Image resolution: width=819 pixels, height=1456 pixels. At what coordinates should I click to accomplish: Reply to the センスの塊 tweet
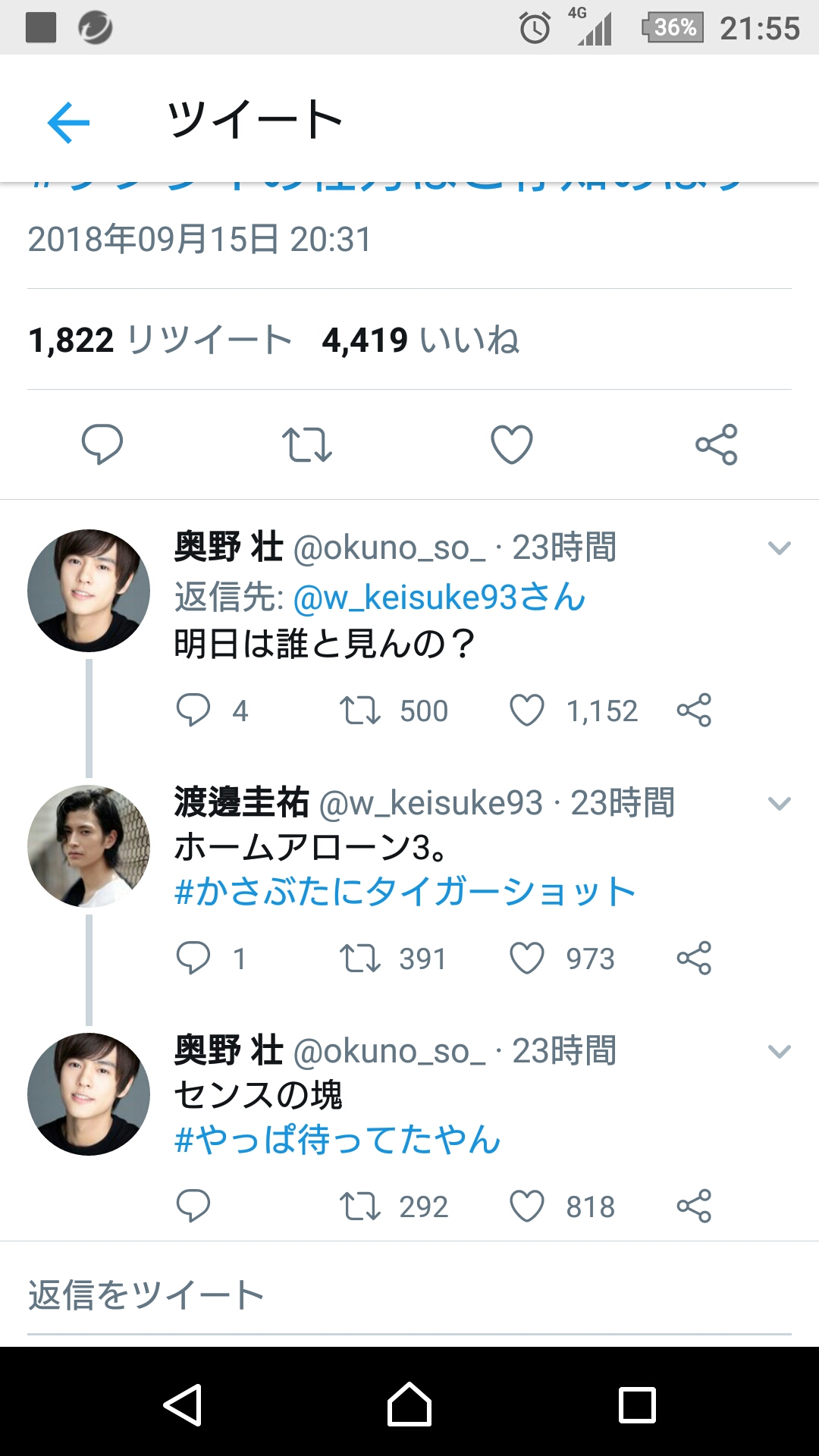(193, 1206)
